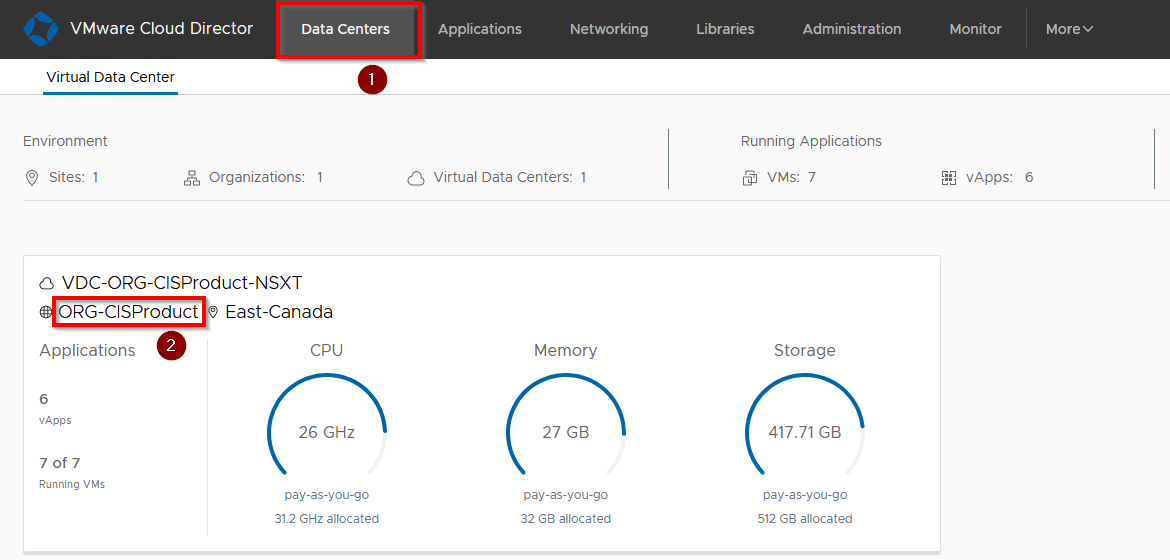Switch to the Administration section
Viewport: 1170px width, 560px height.
pyautogui.click(x=852, y=29)
